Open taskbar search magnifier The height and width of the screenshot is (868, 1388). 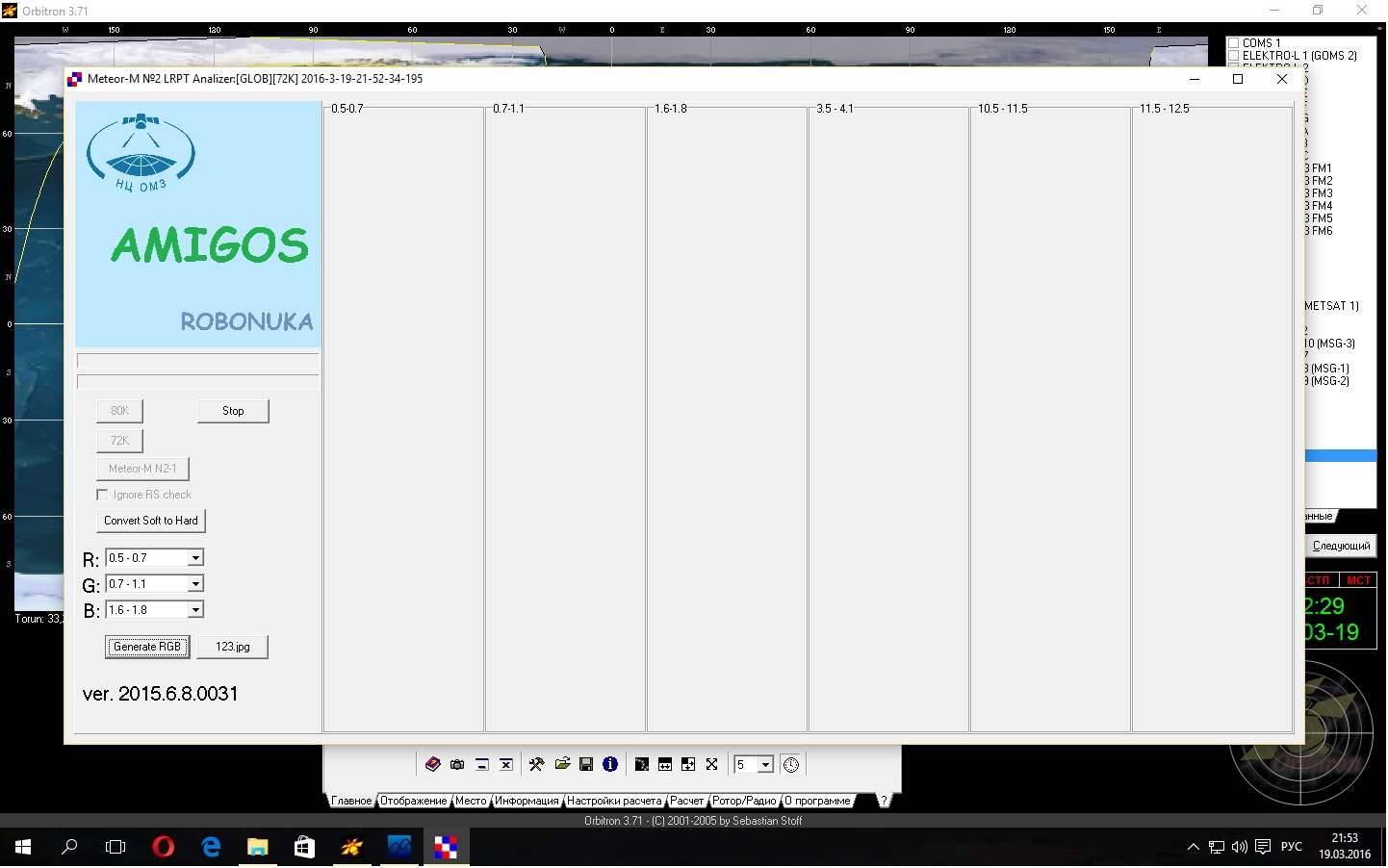click(x=69, y=848)
